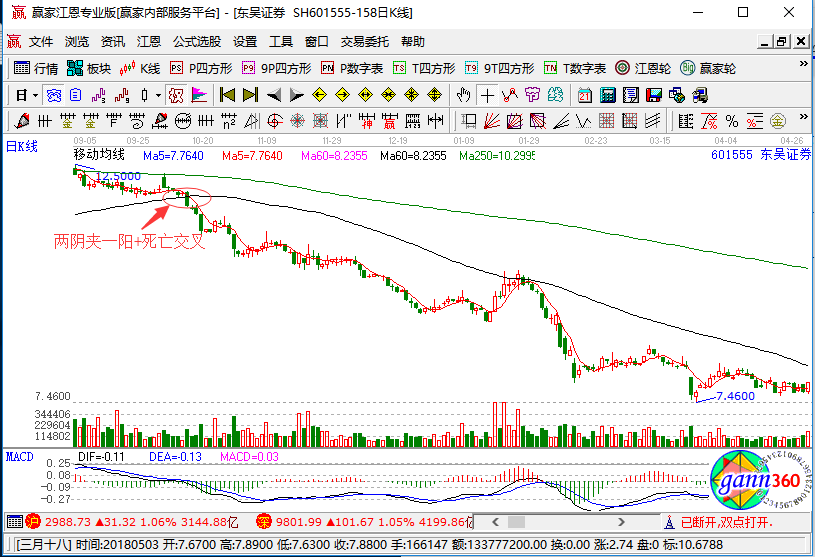Click the 深 Shenzhen index badge
Viewport: 815px width, 557px height.
(x=264, y=521)
